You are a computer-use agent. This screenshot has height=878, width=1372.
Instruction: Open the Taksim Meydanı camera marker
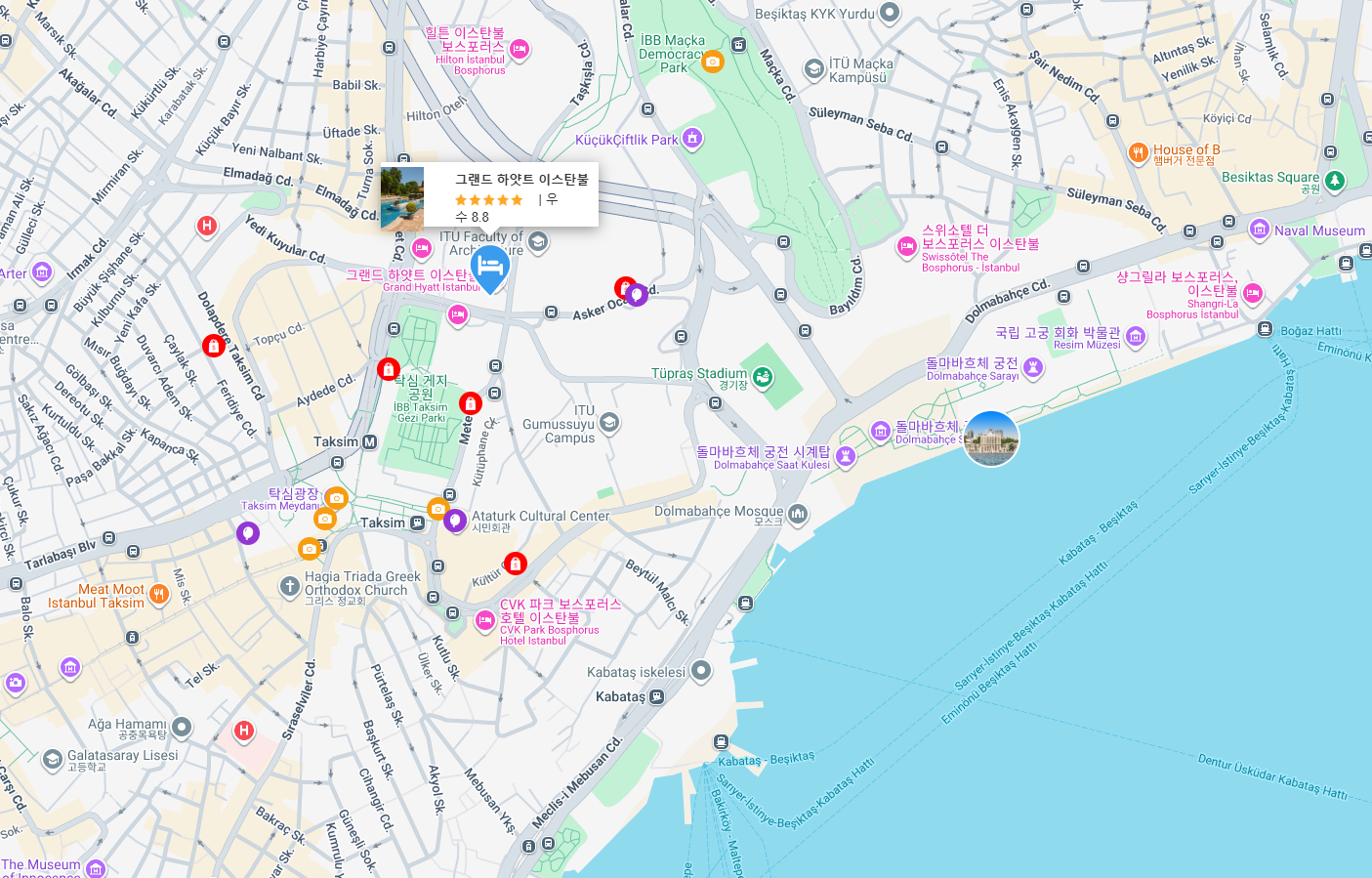336,498
